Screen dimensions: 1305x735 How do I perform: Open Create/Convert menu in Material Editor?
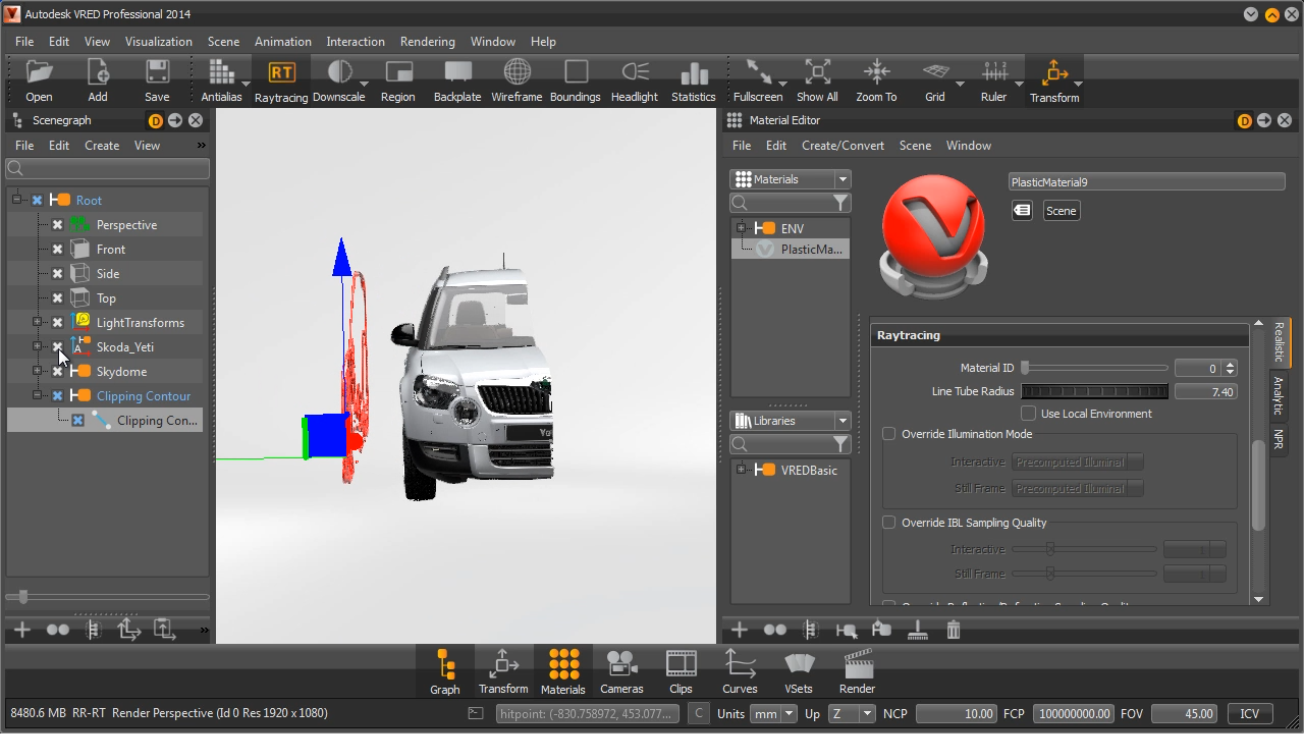[x=843, y=146]
